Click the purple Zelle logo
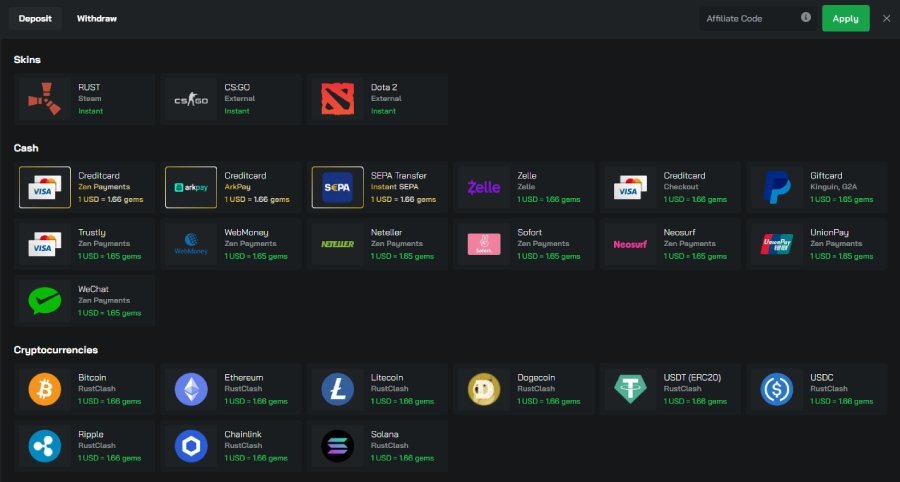The width and height of the screenshot is (900, 482). 484,187
